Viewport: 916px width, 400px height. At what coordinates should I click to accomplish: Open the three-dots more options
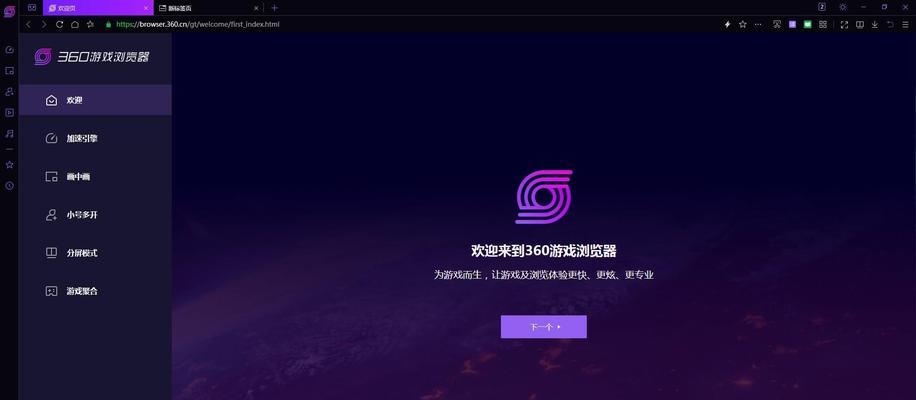[x=758, y=25]
